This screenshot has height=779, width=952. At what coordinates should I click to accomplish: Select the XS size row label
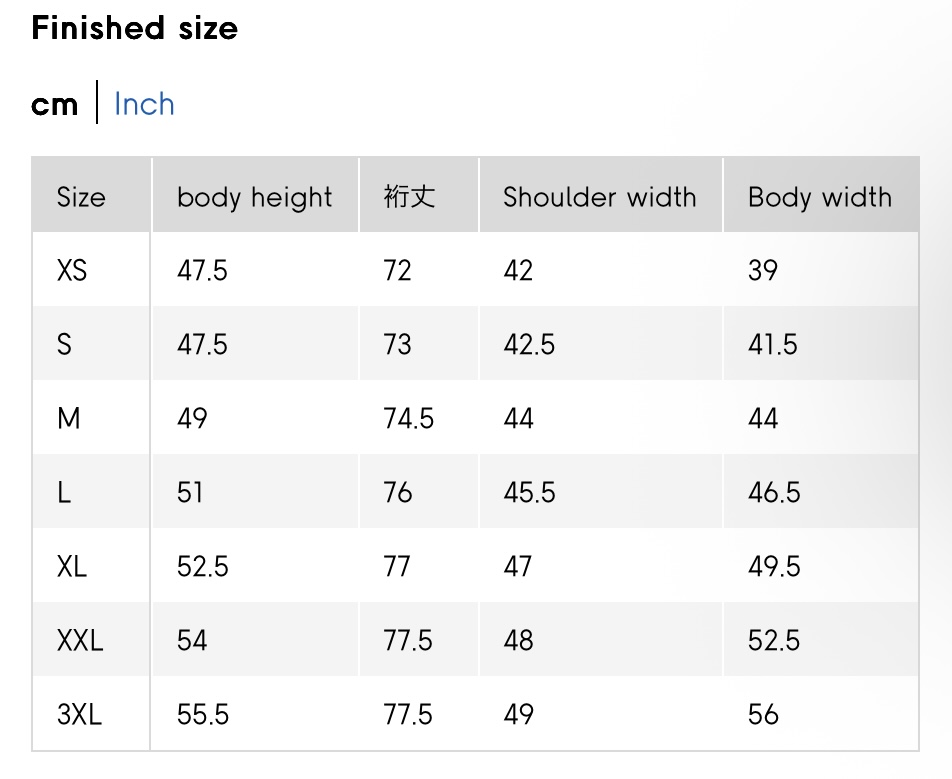coord(72,271)
